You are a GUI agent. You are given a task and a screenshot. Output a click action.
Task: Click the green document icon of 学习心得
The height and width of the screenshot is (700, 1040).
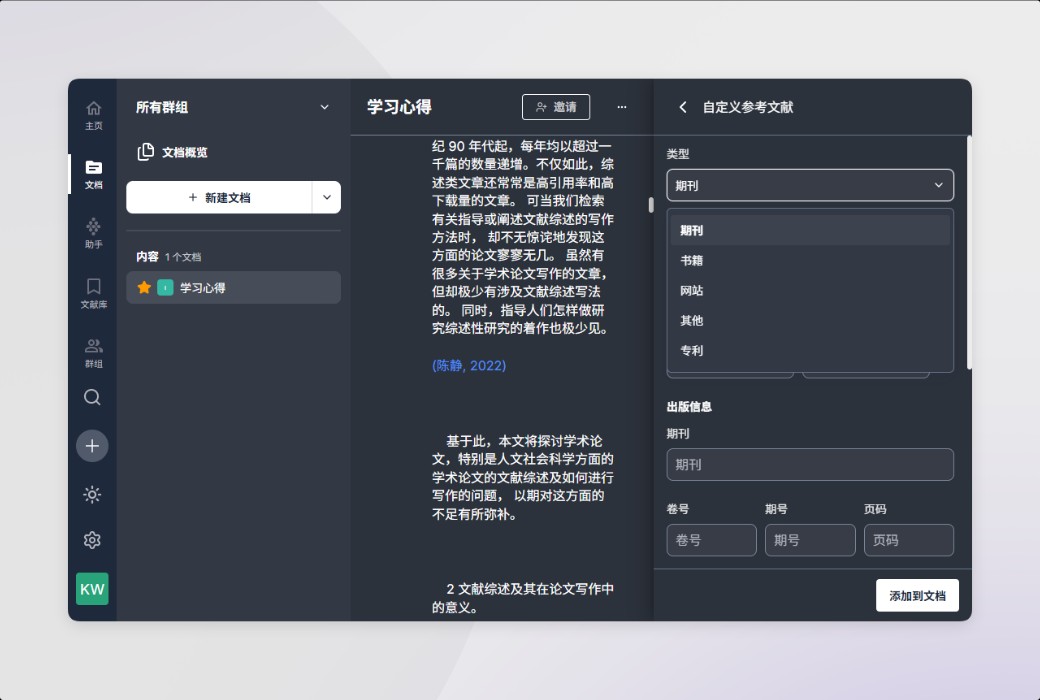165,287
